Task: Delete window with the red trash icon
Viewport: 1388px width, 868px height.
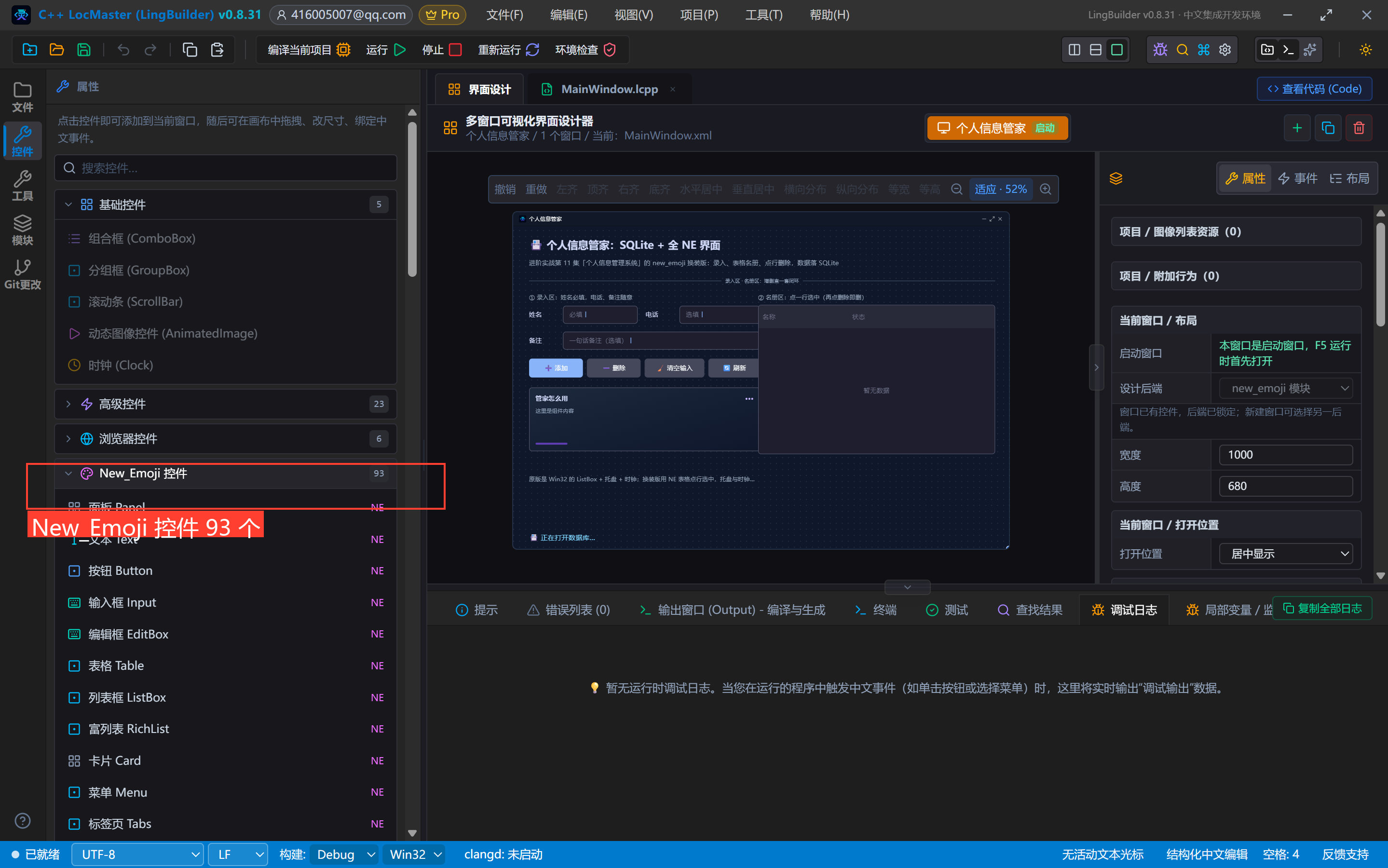Action: coord(1359,128)
